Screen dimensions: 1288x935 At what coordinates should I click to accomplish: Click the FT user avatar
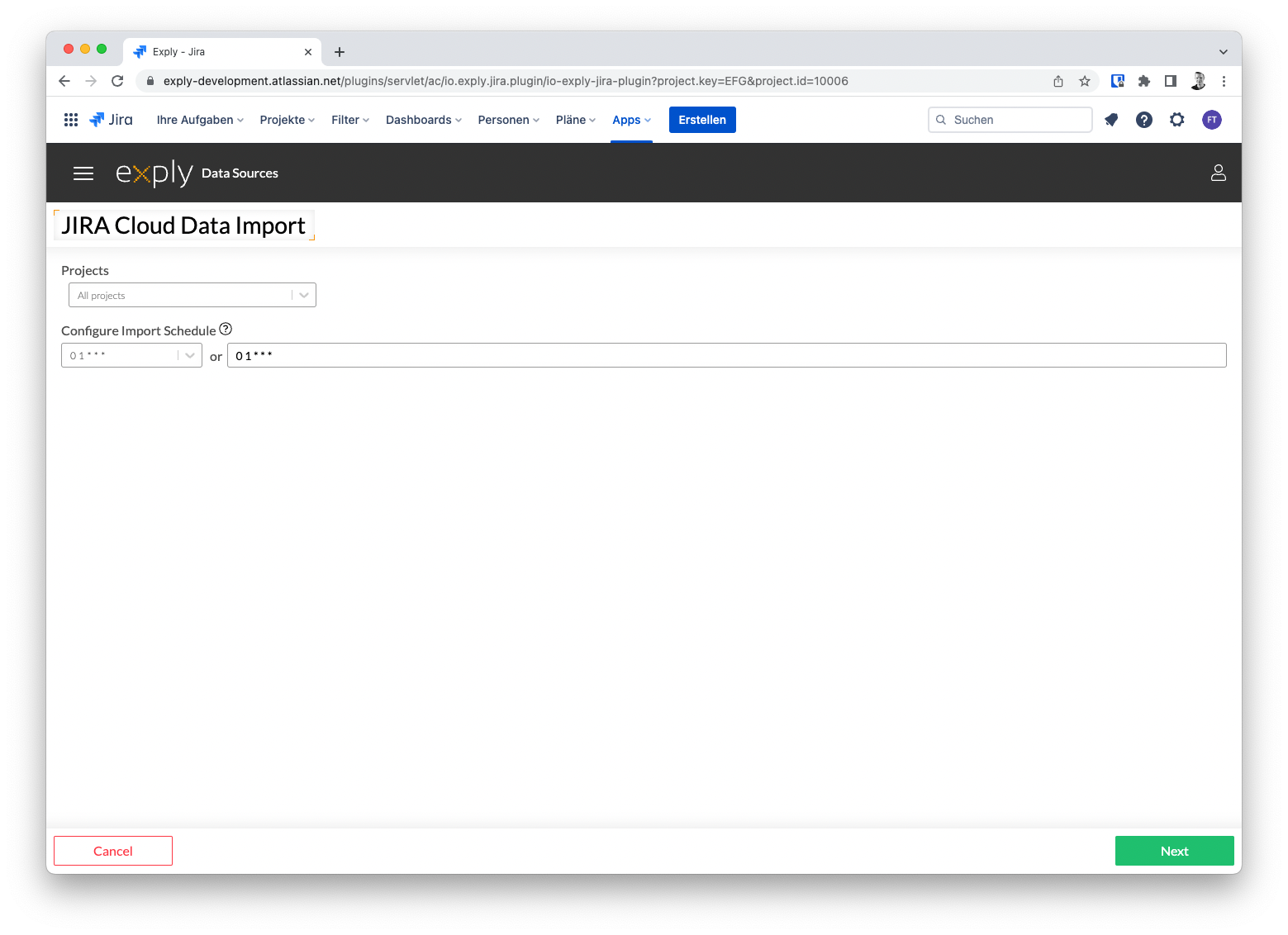pos(1212,120)
